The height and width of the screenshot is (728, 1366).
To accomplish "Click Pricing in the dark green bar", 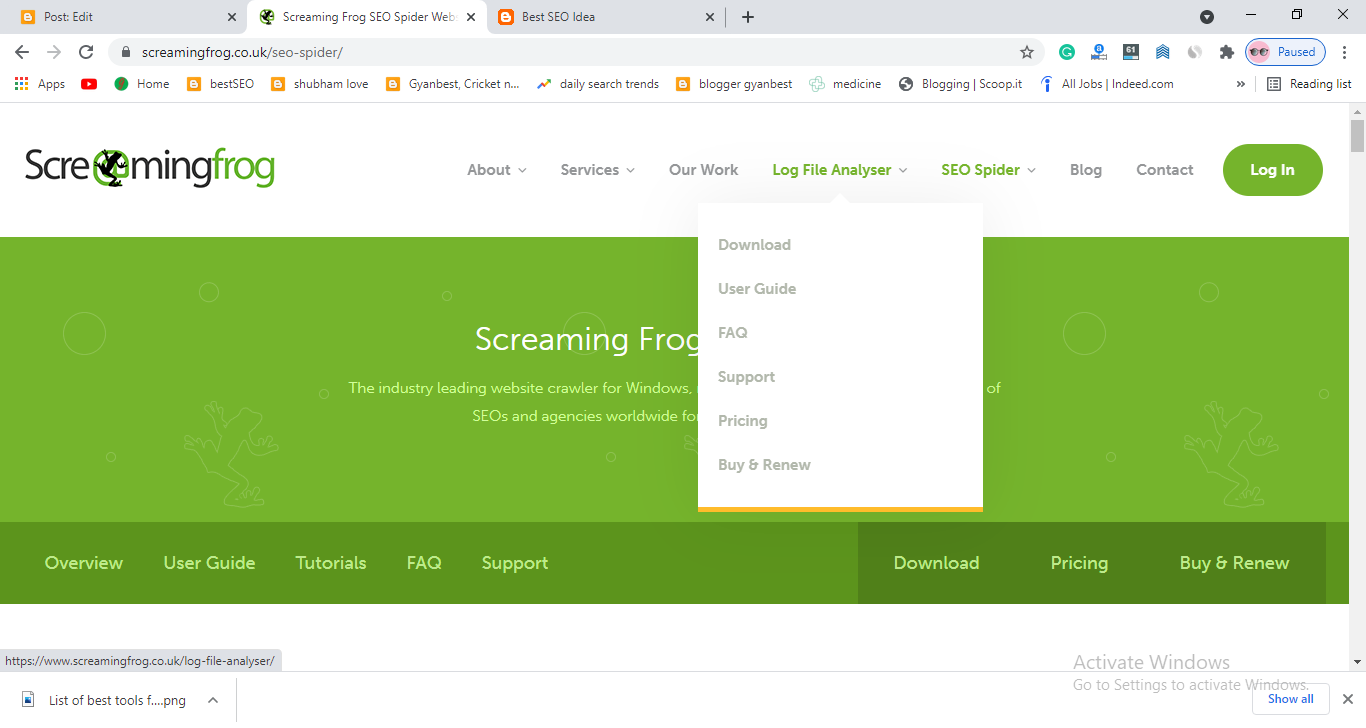I will pos(1079,563).
